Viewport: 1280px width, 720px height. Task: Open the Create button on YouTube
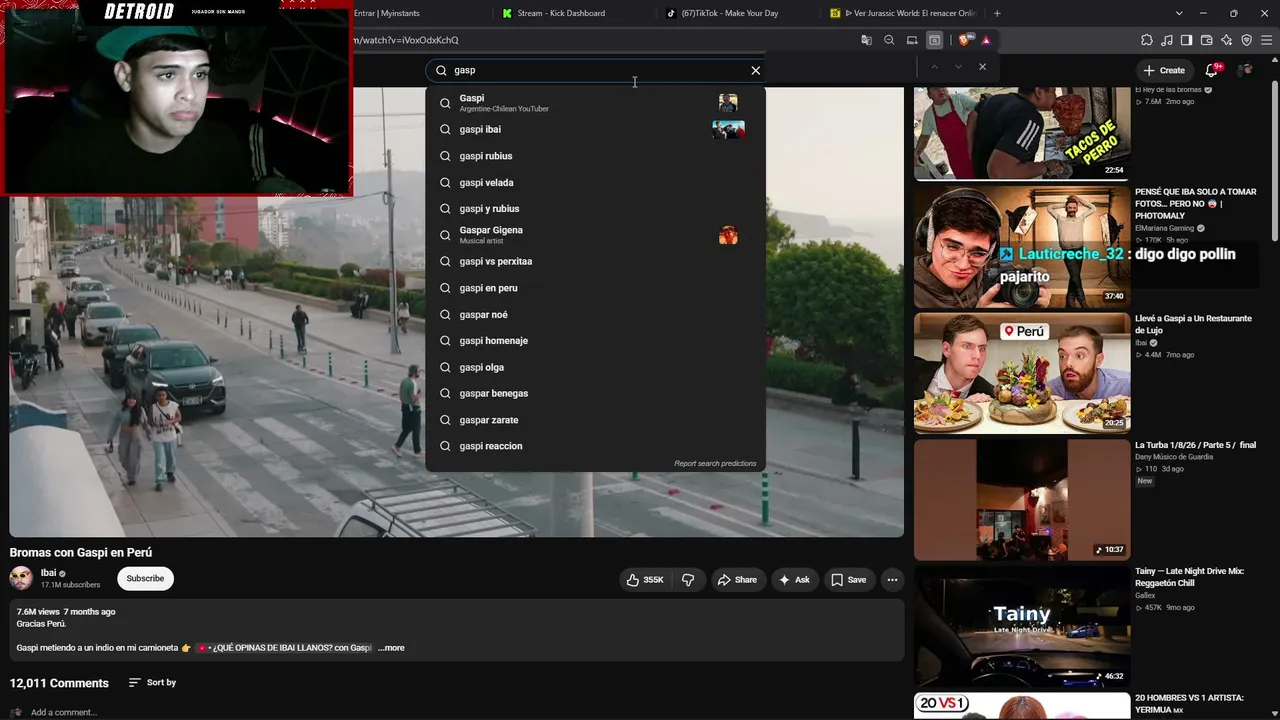(1164, 70)
